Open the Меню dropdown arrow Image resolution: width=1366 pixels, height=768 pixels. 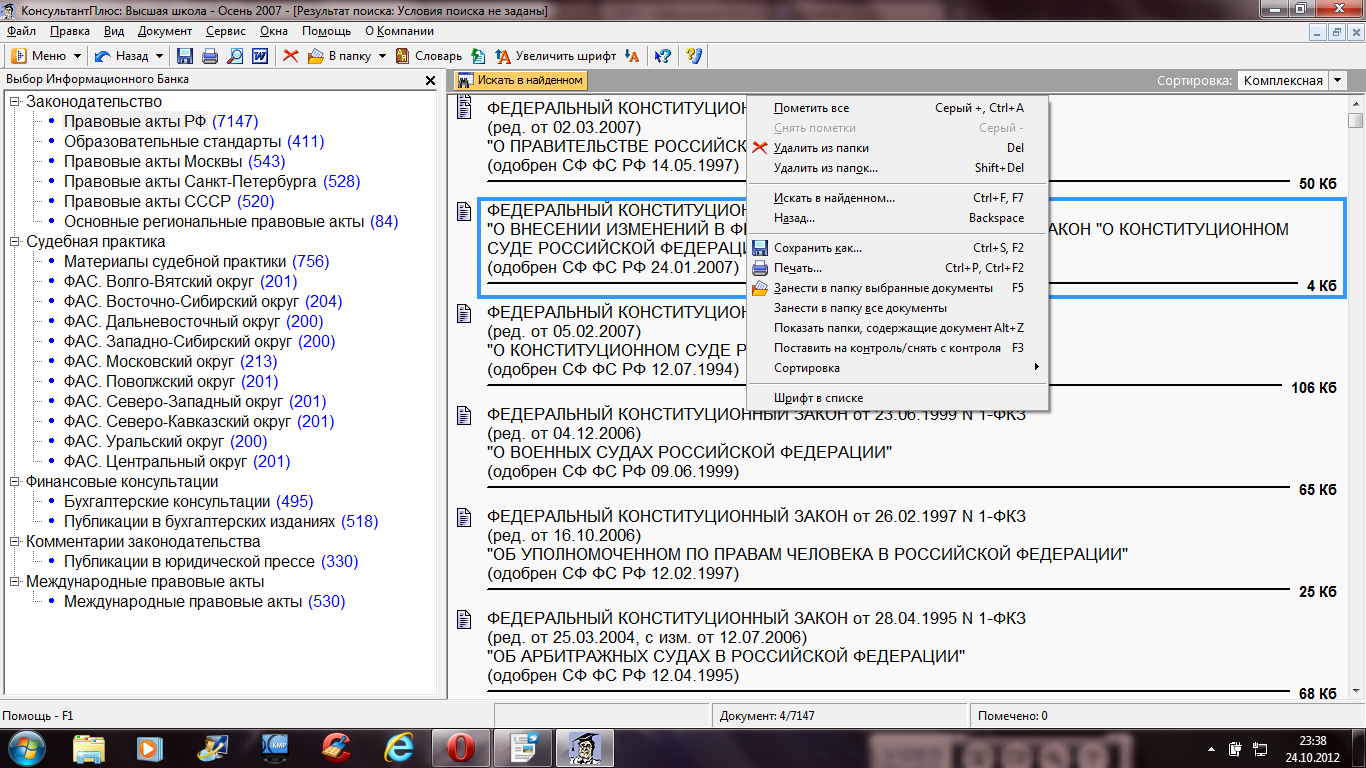click(76, 56)
